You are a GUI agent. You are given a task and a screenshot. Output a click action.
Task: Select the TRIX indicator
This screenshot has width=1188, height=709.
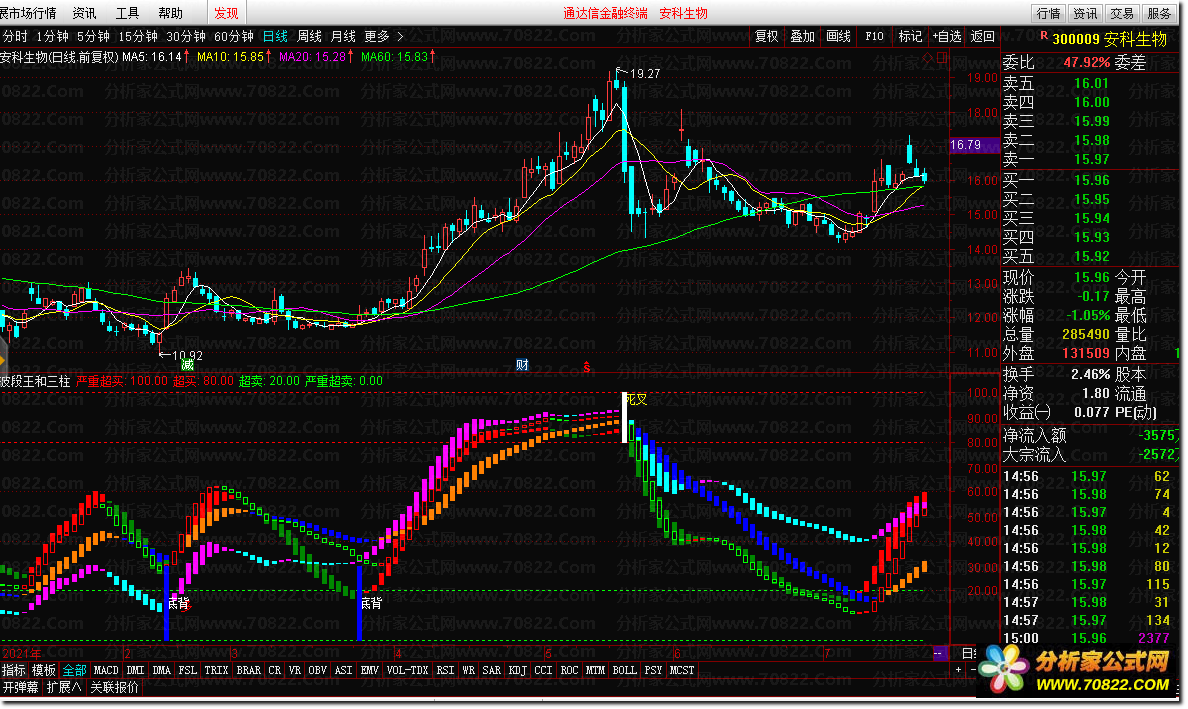217,670
